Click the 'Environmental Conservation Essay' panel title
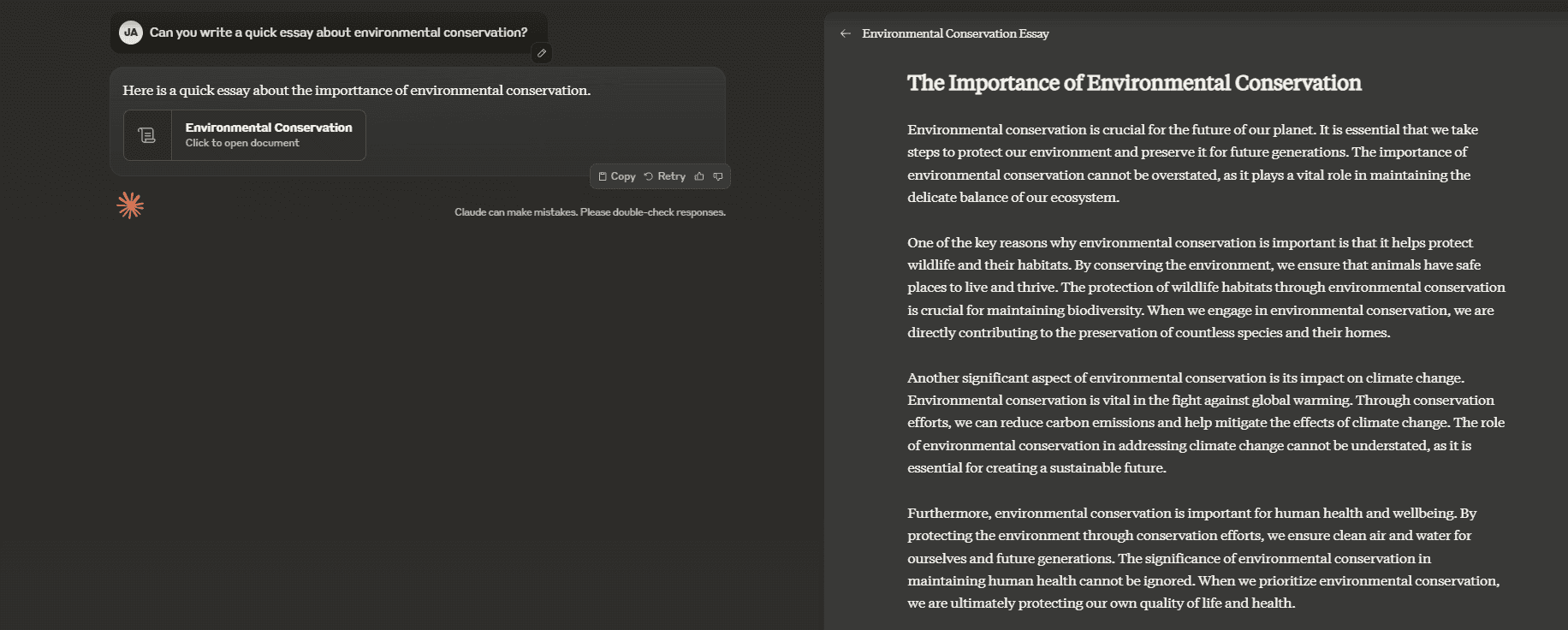1568x630 pixels. click(955, 33)
